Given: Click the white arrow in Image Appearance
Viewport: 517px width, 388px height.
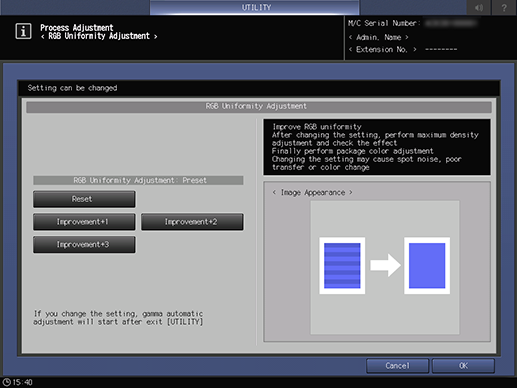Looking at the screenshot, I should pyautogui.click(x=385, y=265).
